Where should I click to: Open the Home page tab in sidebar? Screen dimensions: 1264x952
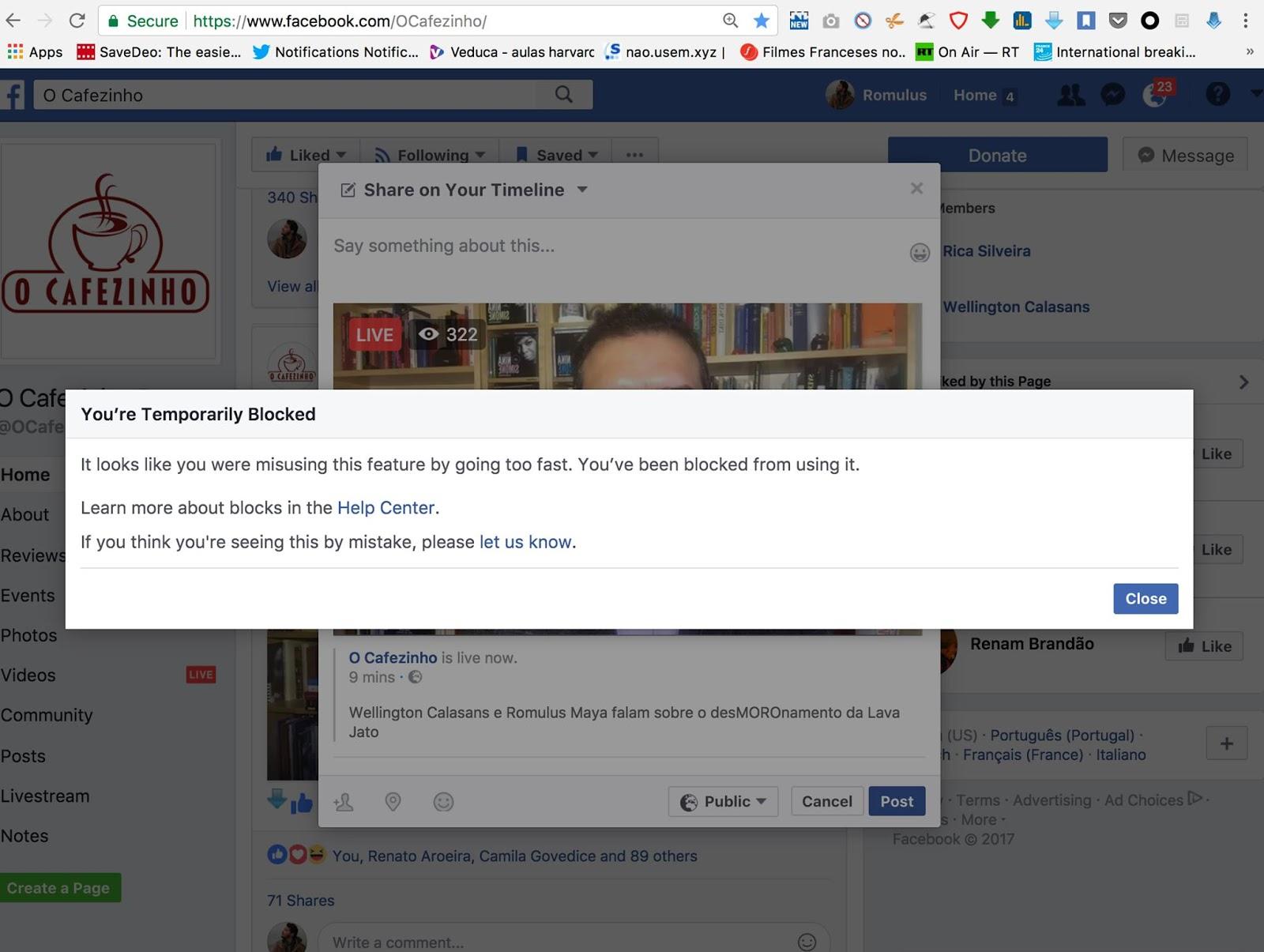[x=25, y=475]
